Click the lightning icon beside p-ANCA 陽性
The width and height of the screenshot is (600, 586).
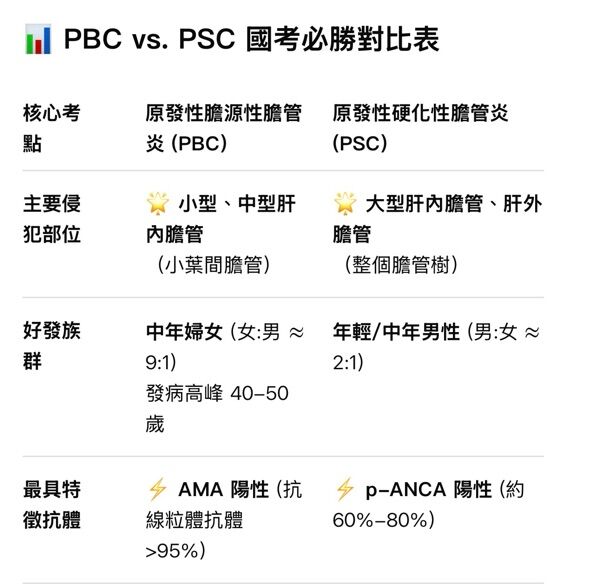[x=344, y=489]
